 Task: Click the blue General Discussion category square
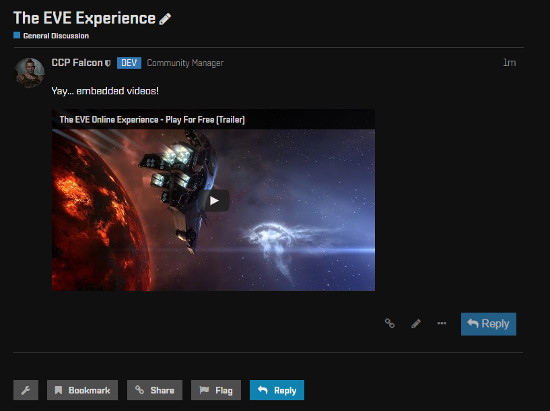16,35
